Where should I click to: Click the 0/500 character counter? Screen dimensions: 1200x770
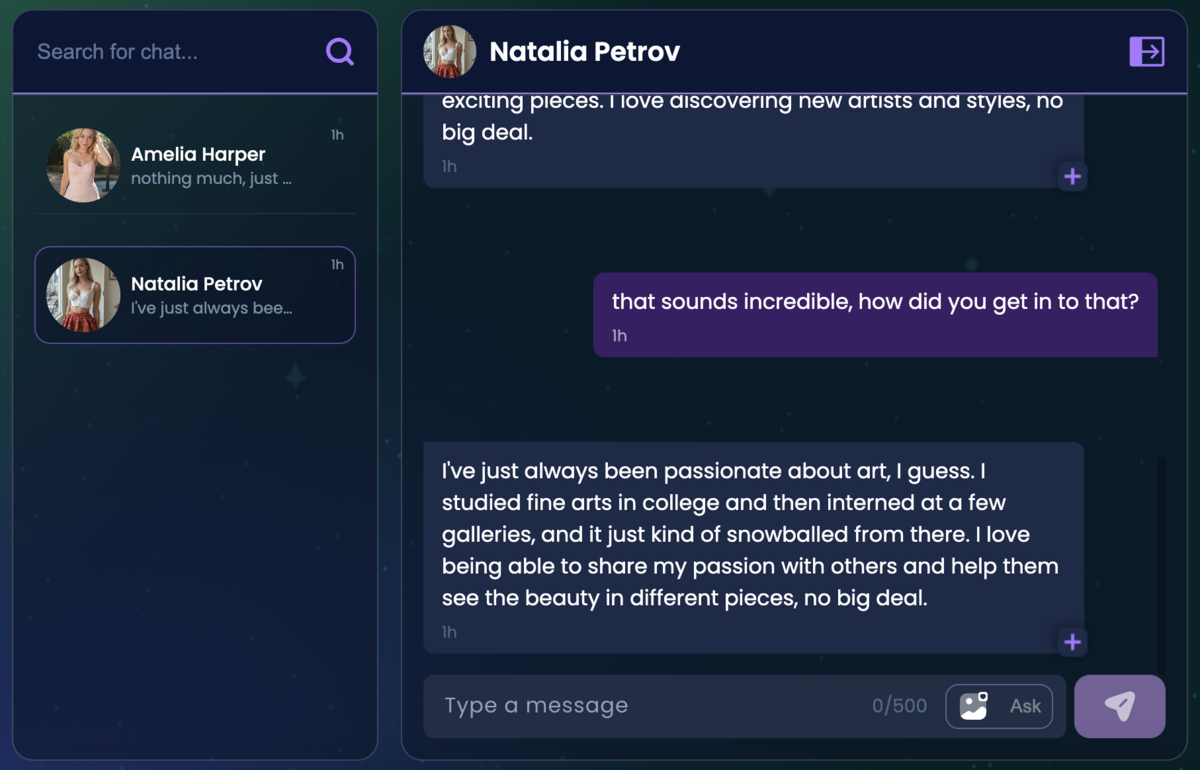(x=899, y=706)
